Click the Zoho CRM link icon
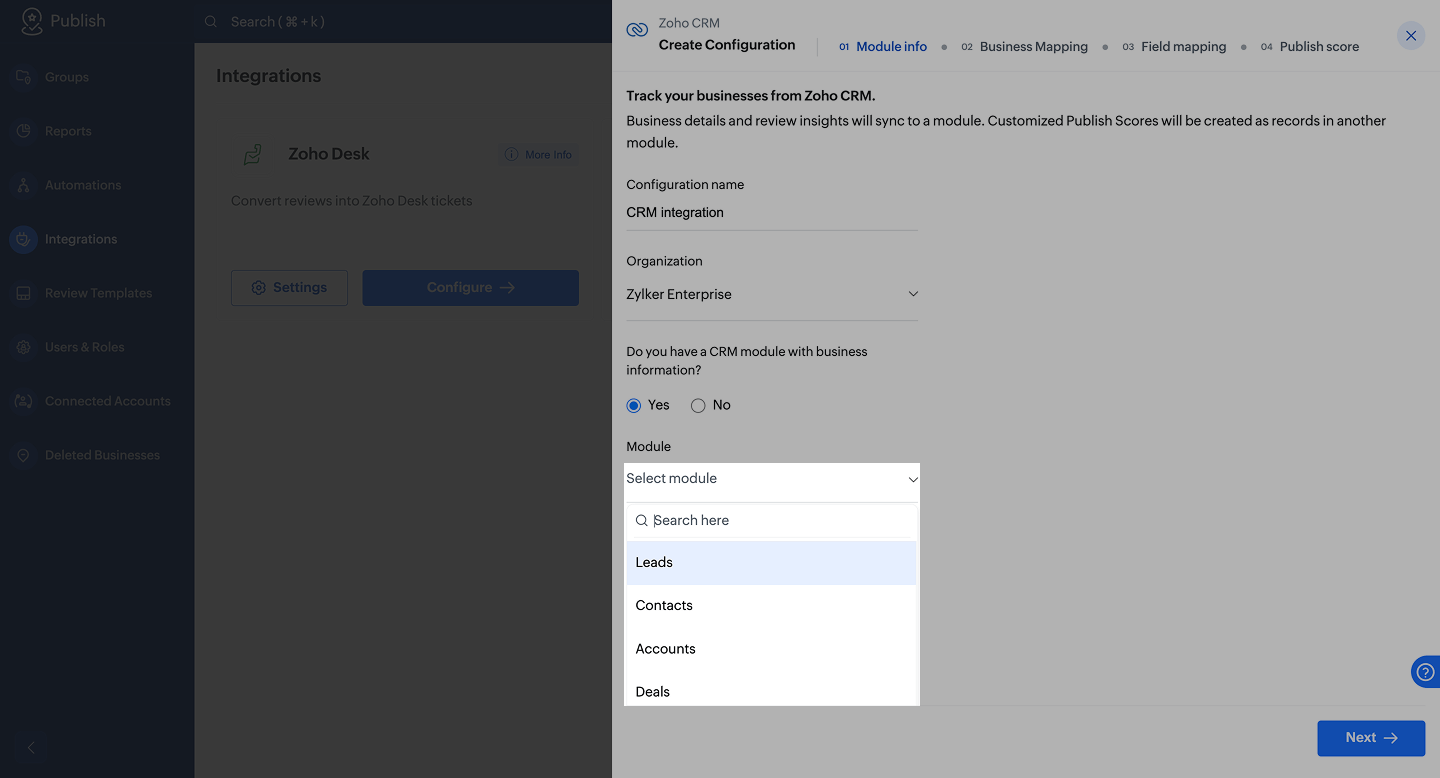The image size is (1440, 778). (x=637, y=30)
